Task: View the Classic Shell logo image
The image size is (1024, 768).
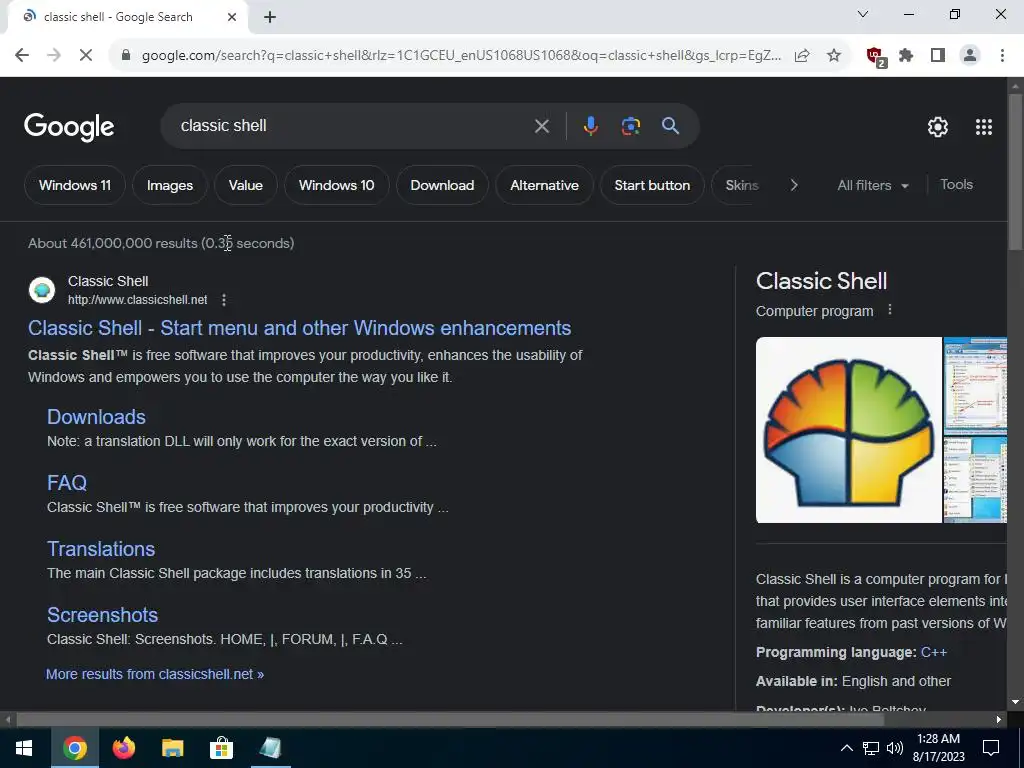Action: click(x=848, y=430)
